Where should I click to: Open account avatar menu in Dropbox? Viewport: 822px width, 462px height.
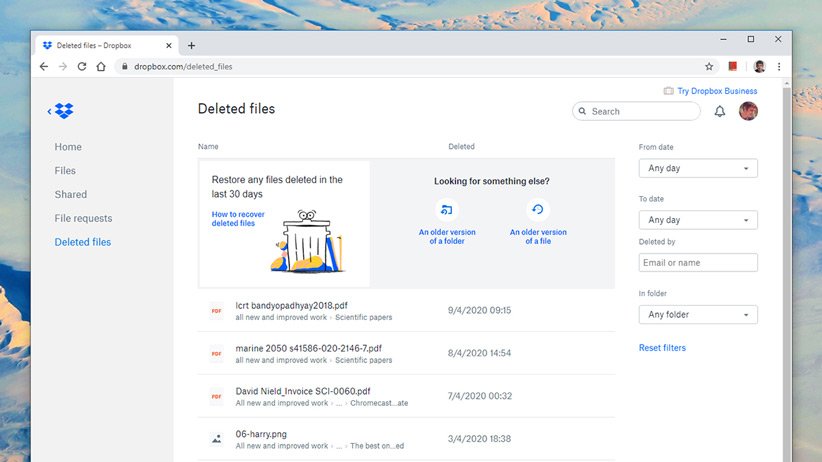748,111
